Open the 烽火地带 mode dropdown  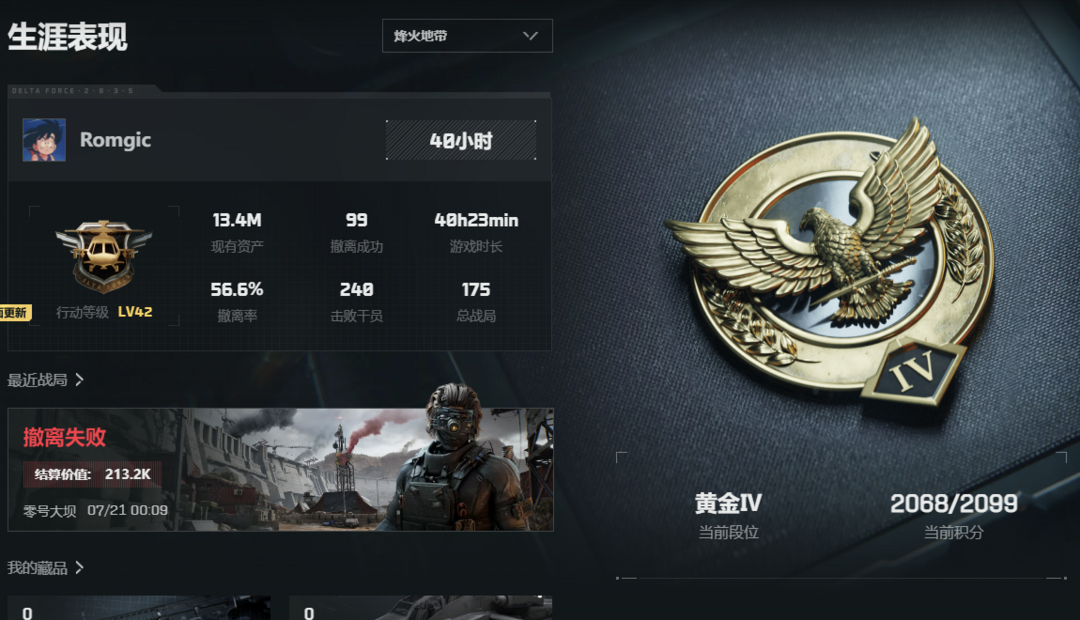[467, 36]
